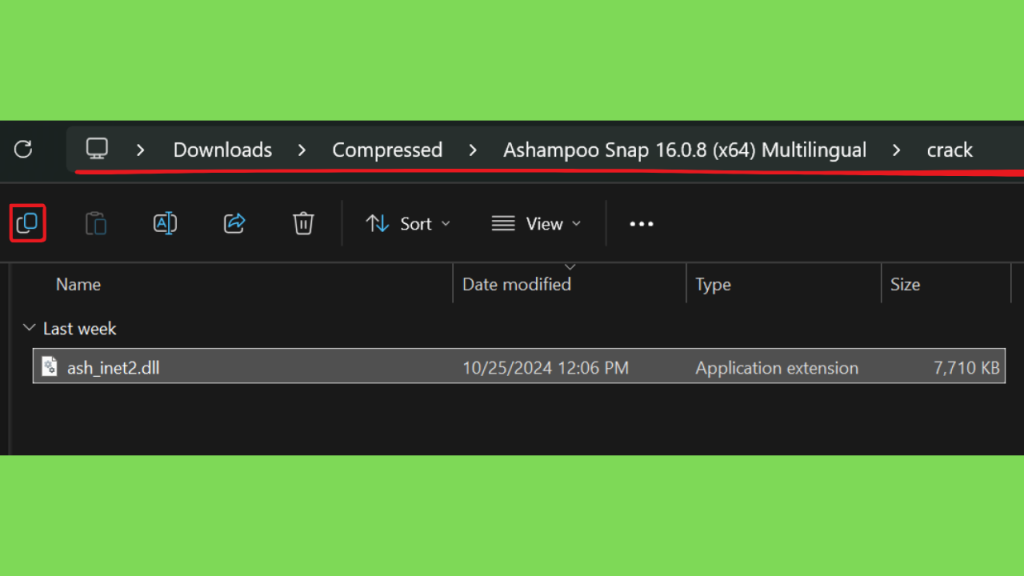Viewport: 1024px width, 576px height.
Task: Open the View dropdown menu
Action: (536, 224)
